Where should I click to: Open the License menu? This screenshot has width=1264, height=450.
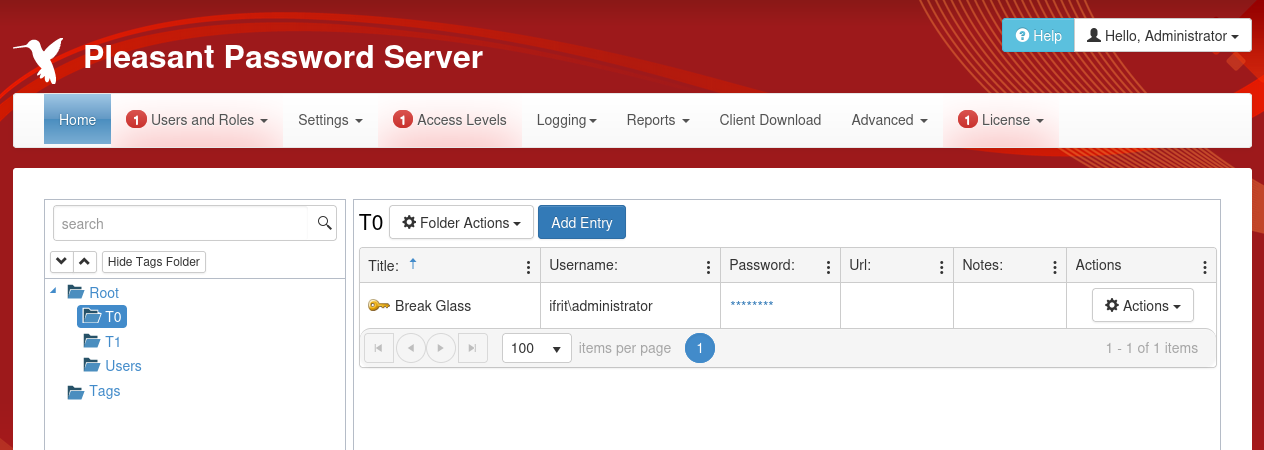pyautogui.click(x=1001, y=120)
